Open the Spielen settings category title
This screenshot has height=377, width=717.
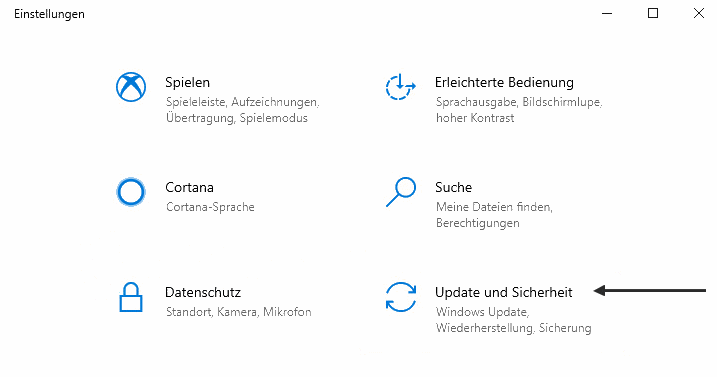[x=187, y=83]
